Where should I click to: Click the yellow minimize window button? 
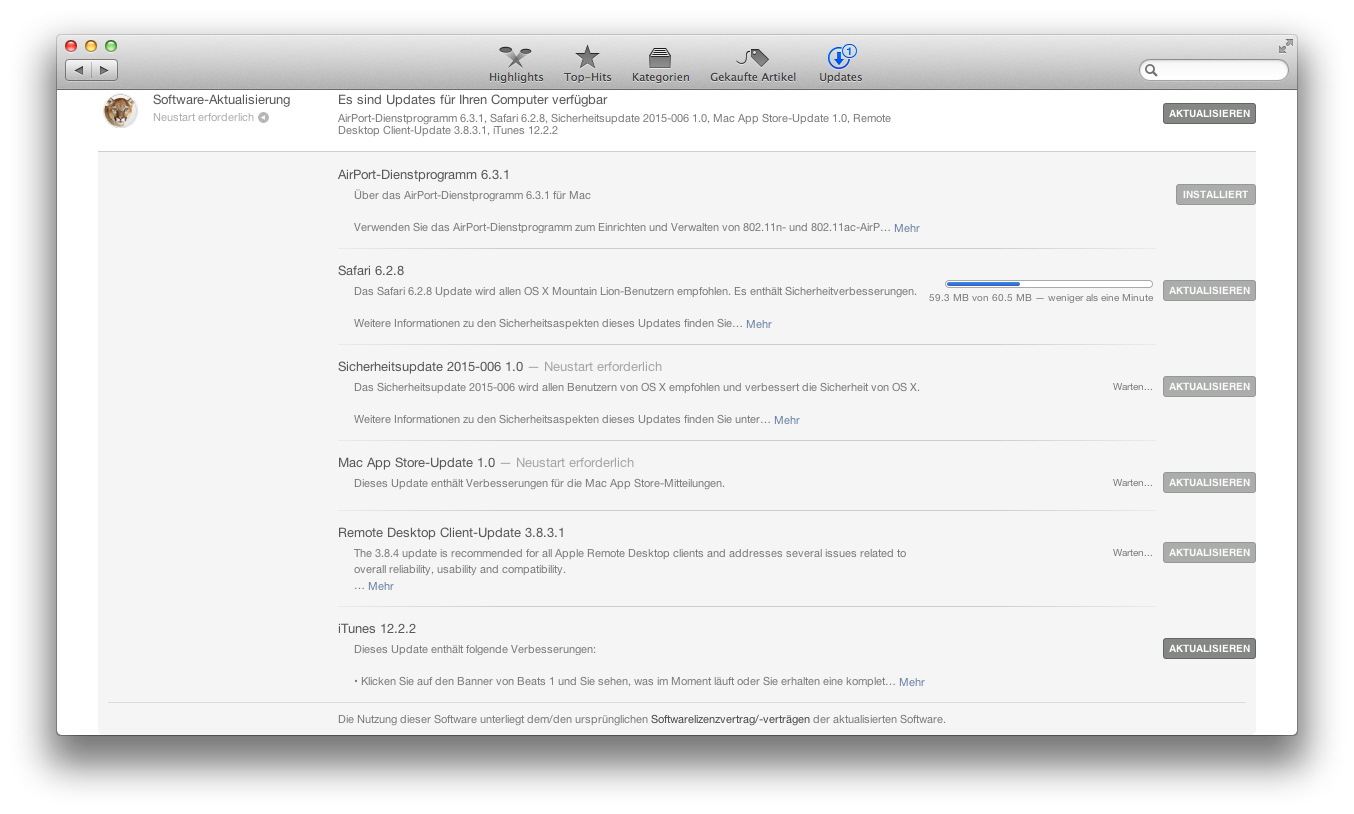(91, 46)
